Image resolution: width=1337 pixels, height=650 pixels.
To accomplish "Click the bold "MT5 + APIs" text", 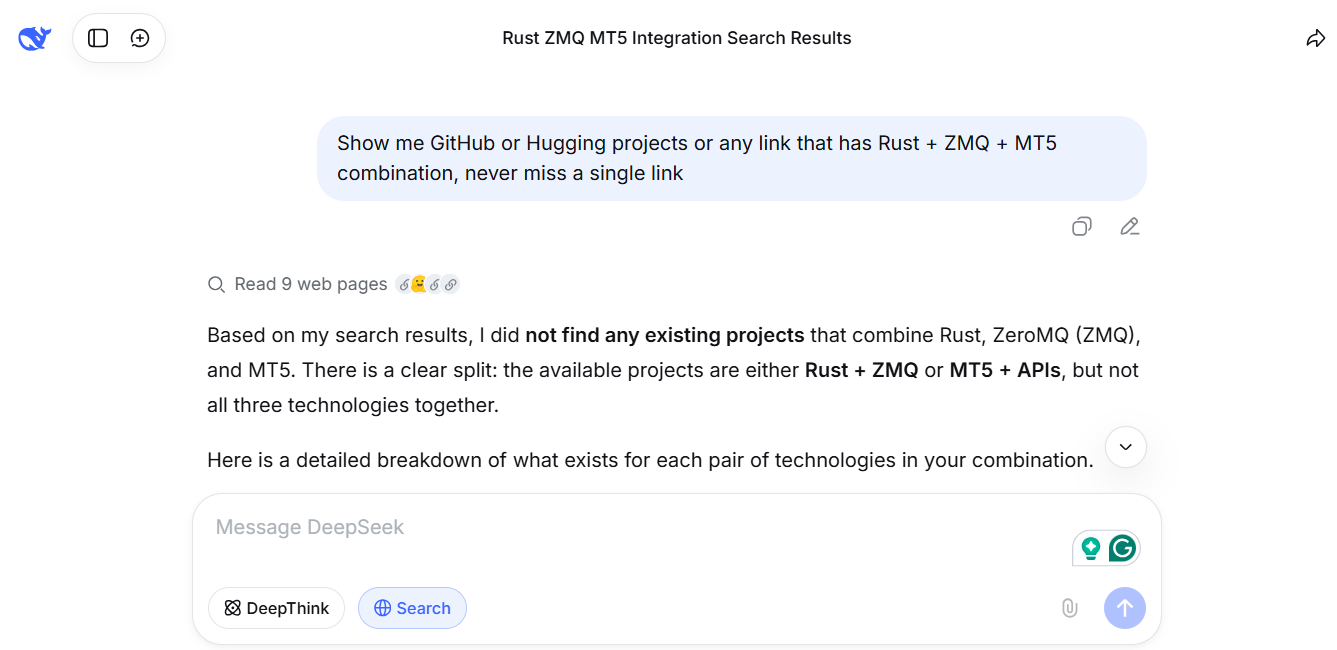I will [1004, 370].
